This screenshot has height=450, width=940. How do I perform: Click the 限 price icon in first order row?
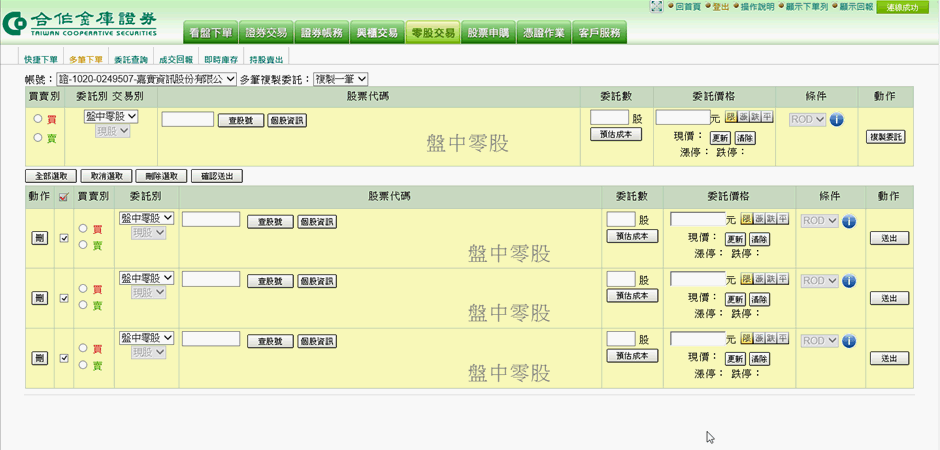point(745,220)
